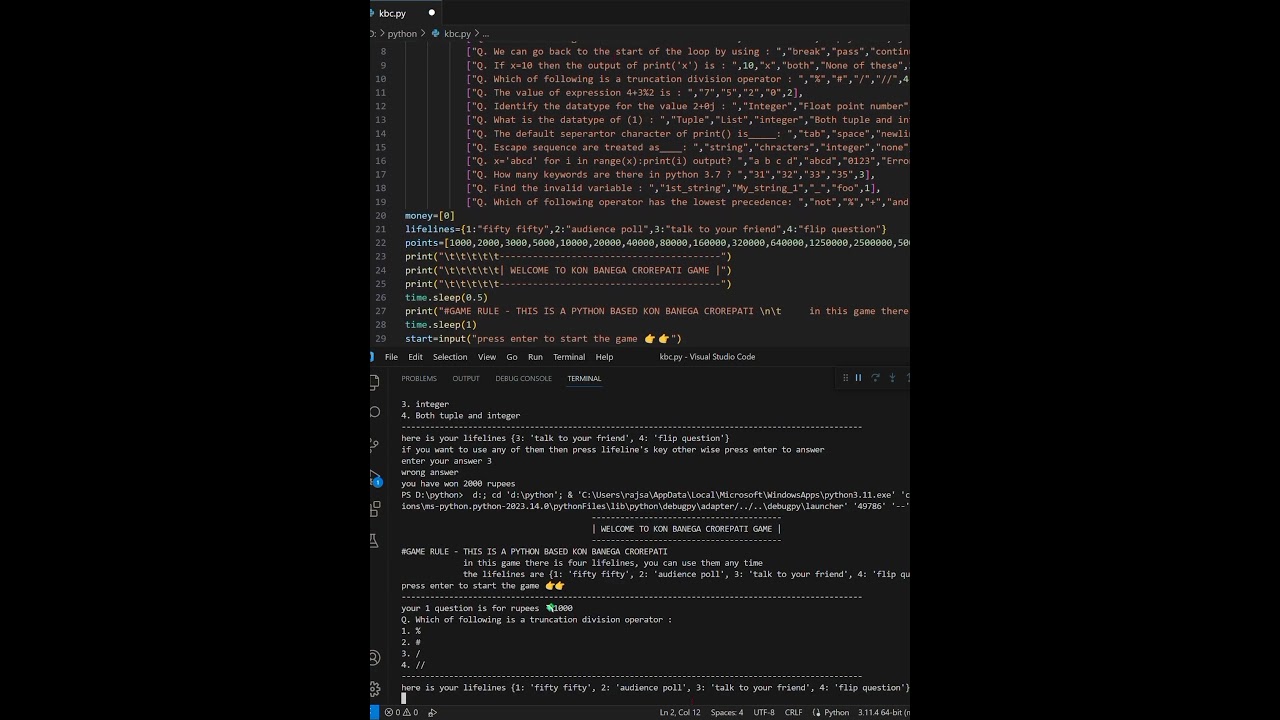The height and width of the screenshot is (720, 1280).
Task: Click terminal line 'your 1 question is for rupees'
Action: pos(487,608)
